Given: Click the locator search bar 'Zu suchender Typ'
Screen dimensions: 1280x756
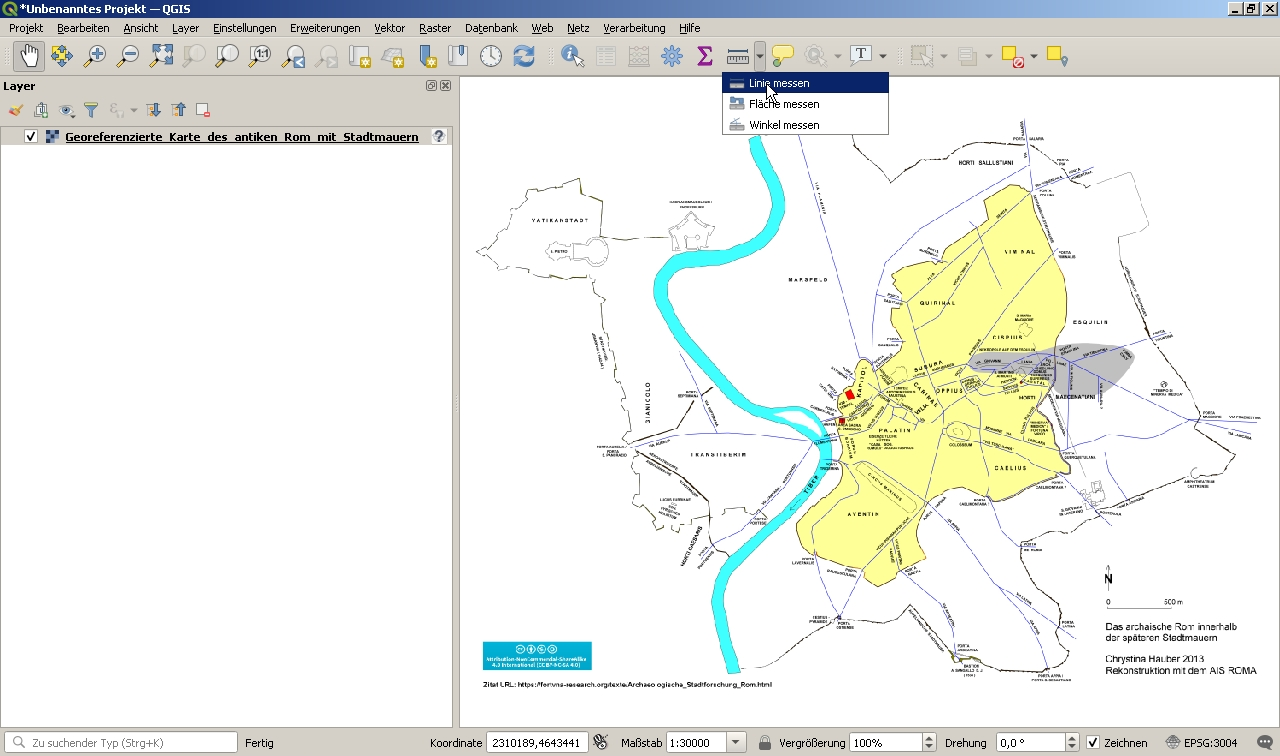Looking at the screenshot, I should [120, 743].
